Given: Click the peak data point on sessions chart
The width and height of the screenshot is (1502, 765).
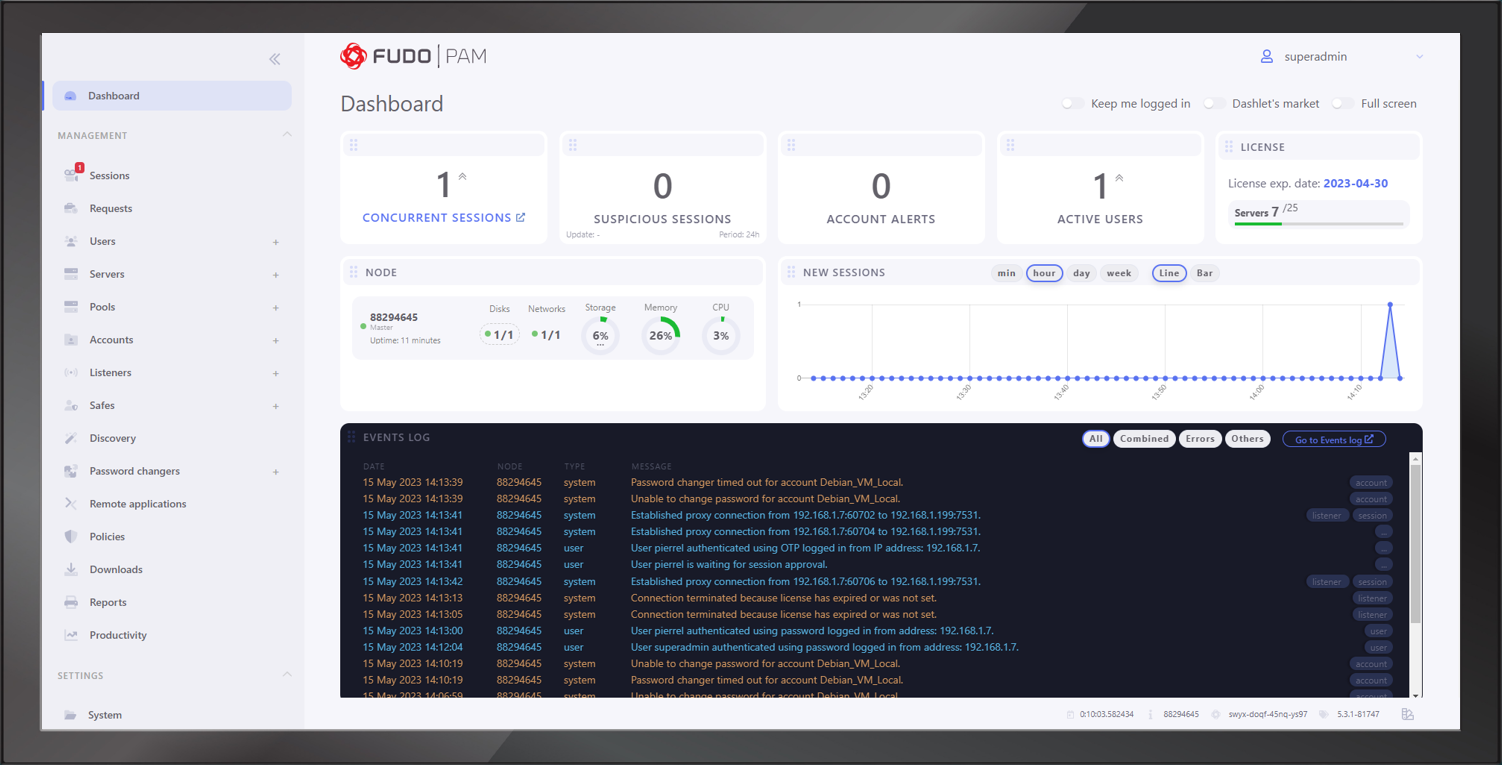Looking at the screenshot, I should tap(1390, 304).
